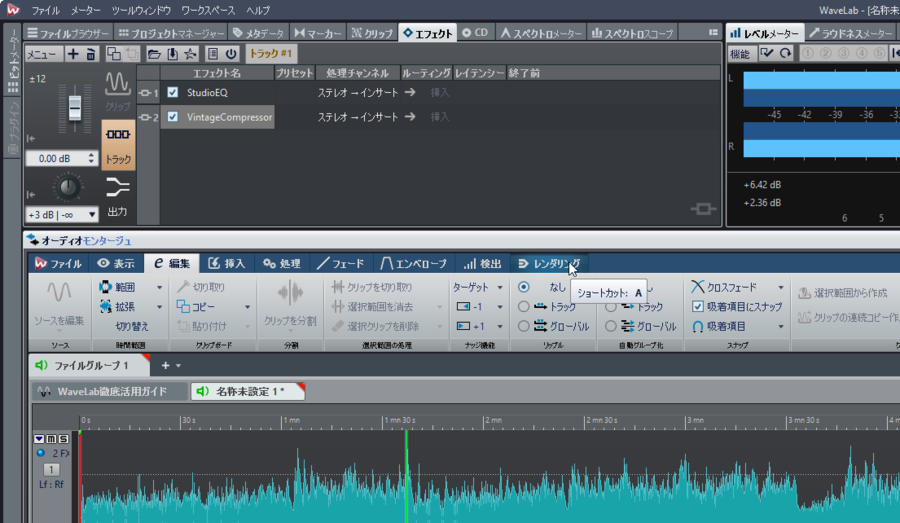Click the trash icon to remove effects
Screen dimensions: 900x523
91,54
